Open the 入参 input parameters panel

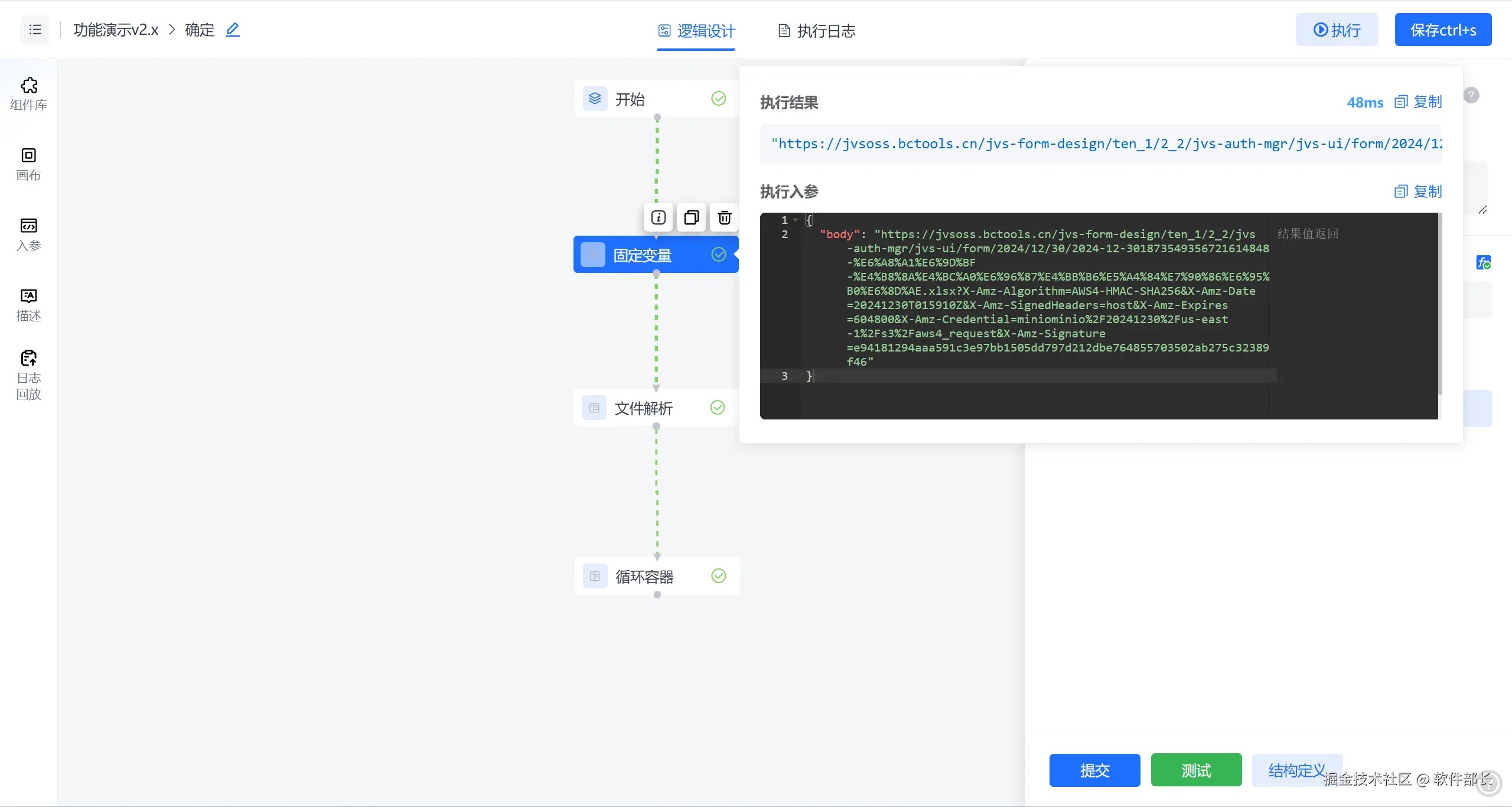[x=28, y=235]
